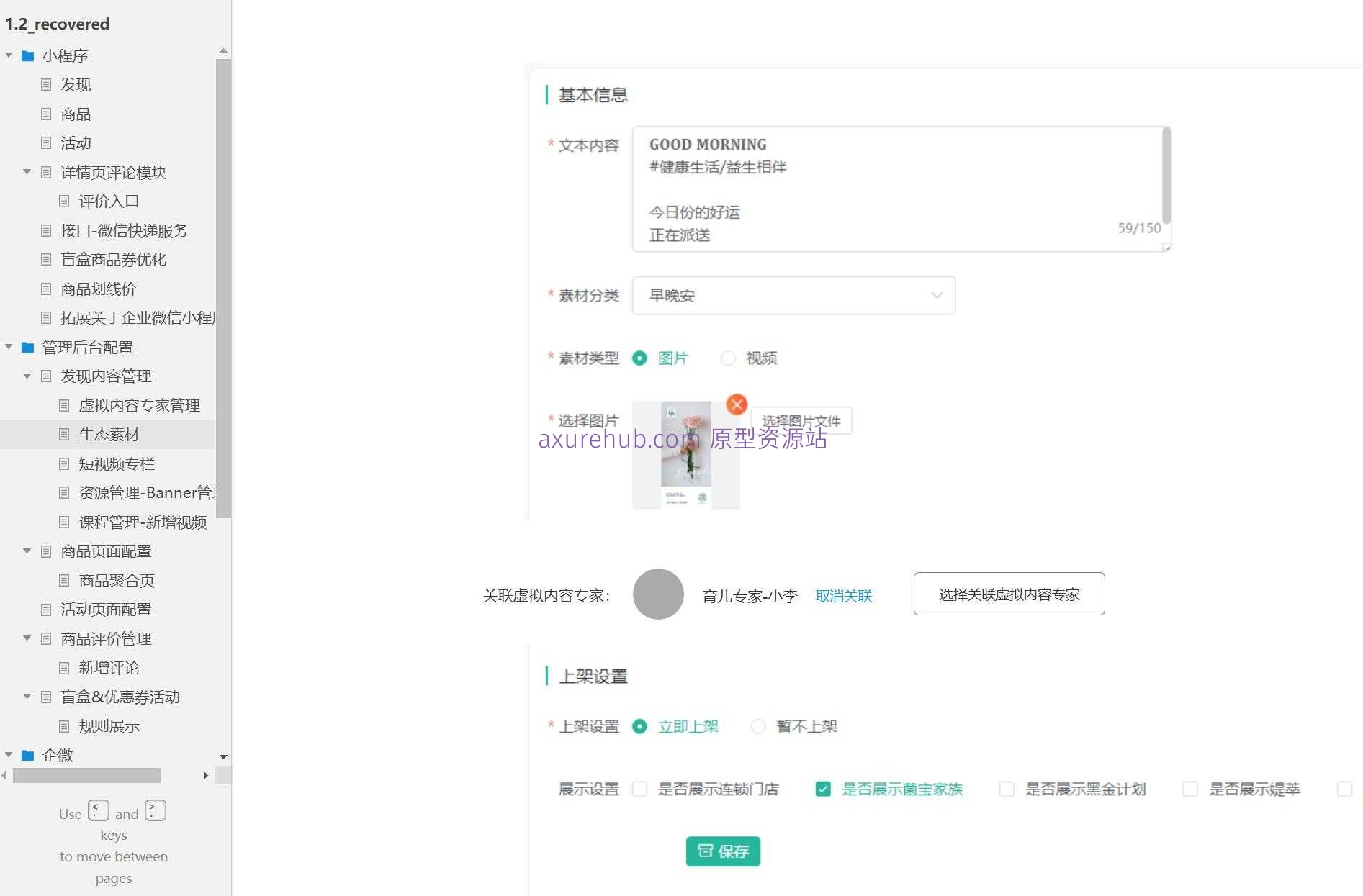Viewport: 1363px width, 896px height.
Task: Enable the 是否展示连锁门店 checkbox
Action: (x=639, y=789)
